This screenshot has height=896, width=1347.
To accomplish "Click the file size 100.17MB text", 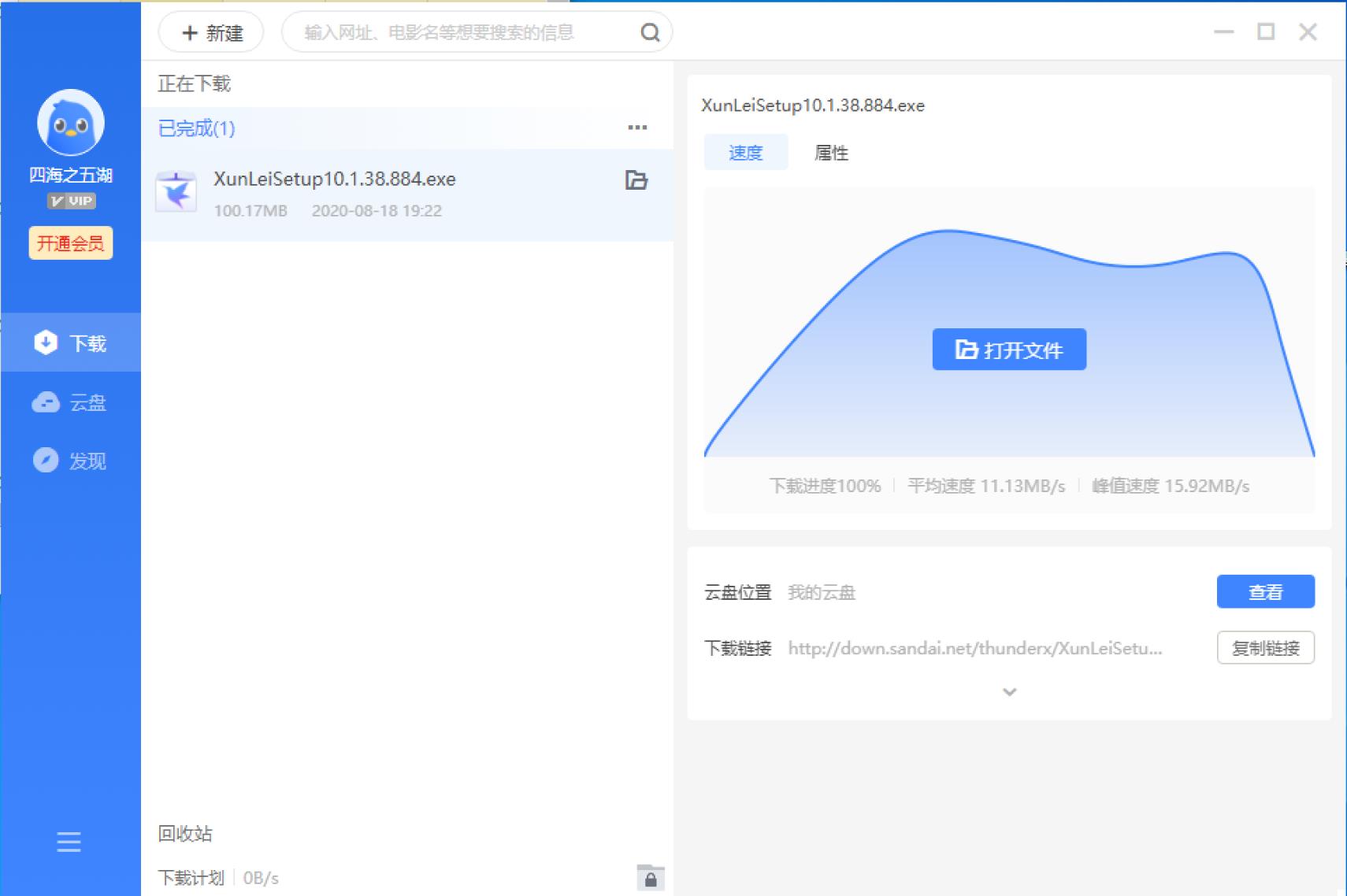I will [x=250, y=211].
